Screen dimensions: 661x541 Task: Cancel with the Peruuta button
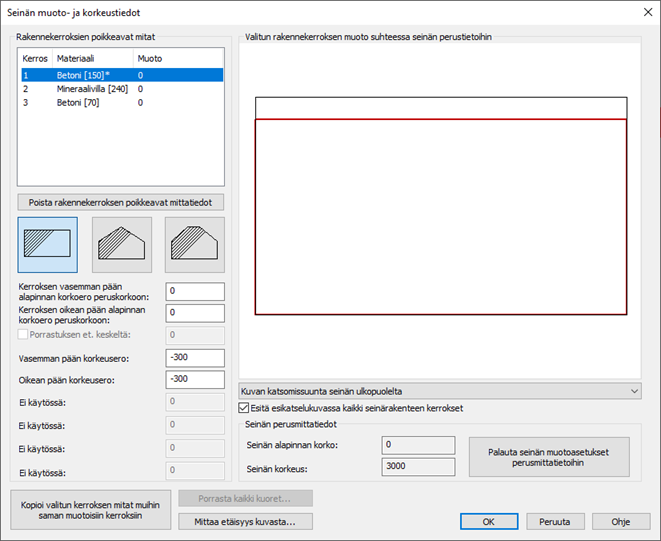coord(554,522)
